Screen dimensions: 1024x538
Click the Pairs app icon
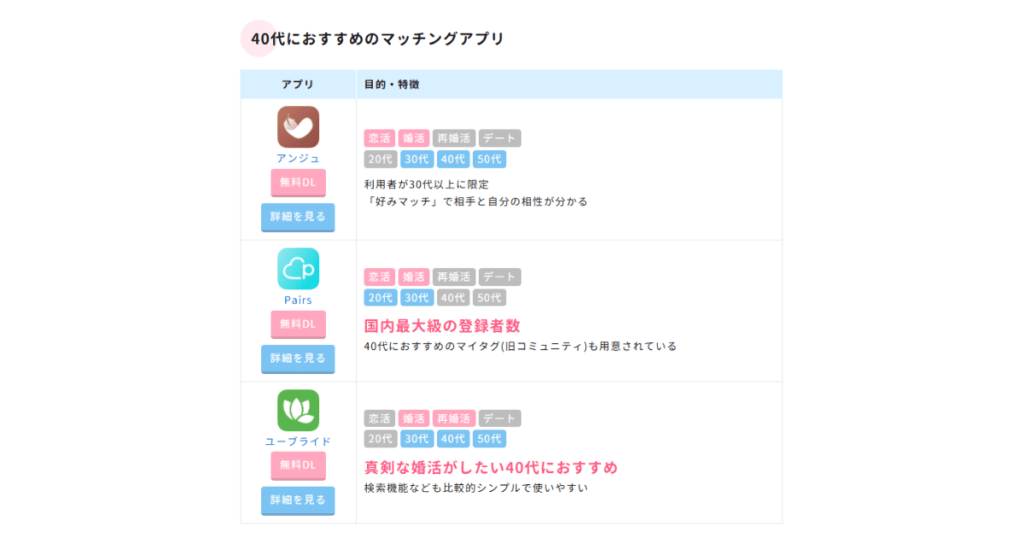[298, 268]
